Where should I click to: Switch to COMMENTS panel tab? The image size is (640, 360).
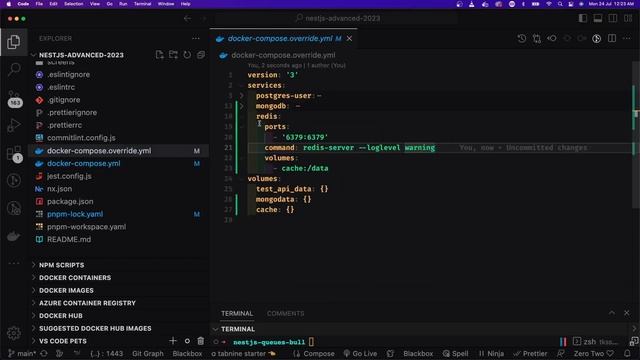(286, 313)
